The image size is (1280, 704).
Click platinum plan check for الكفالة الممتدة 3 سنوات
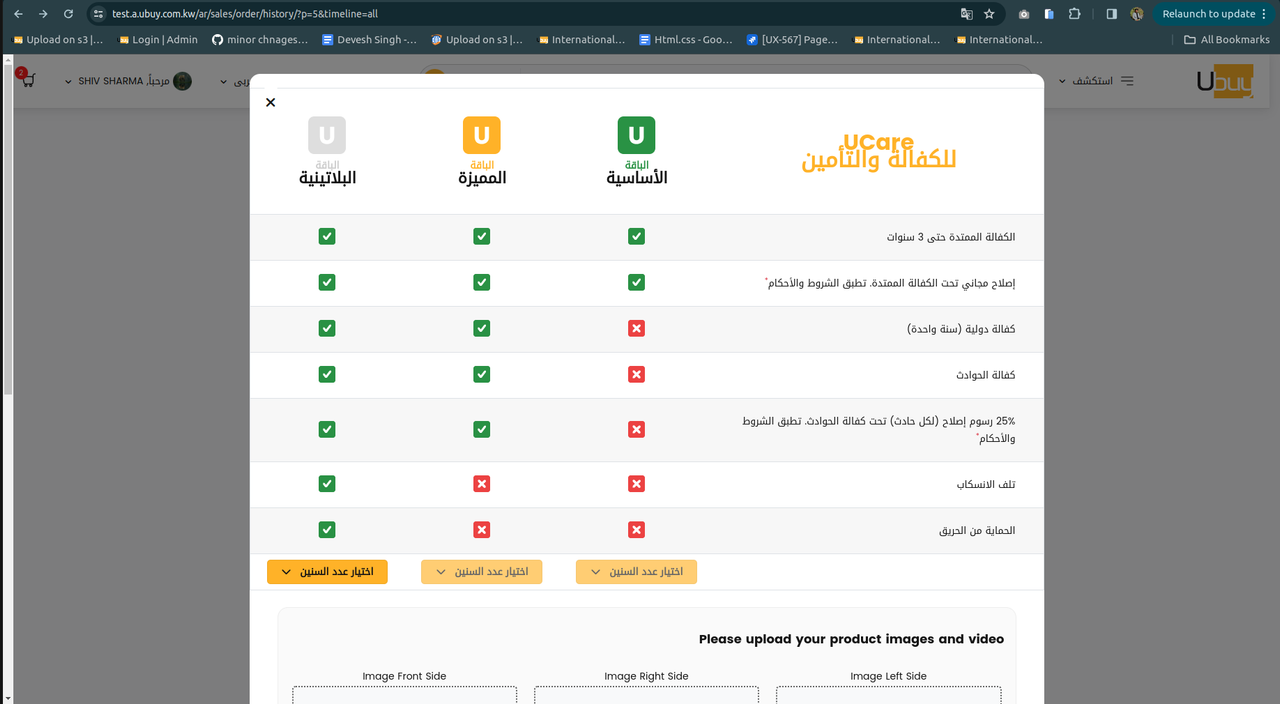[x=327, y=236]
